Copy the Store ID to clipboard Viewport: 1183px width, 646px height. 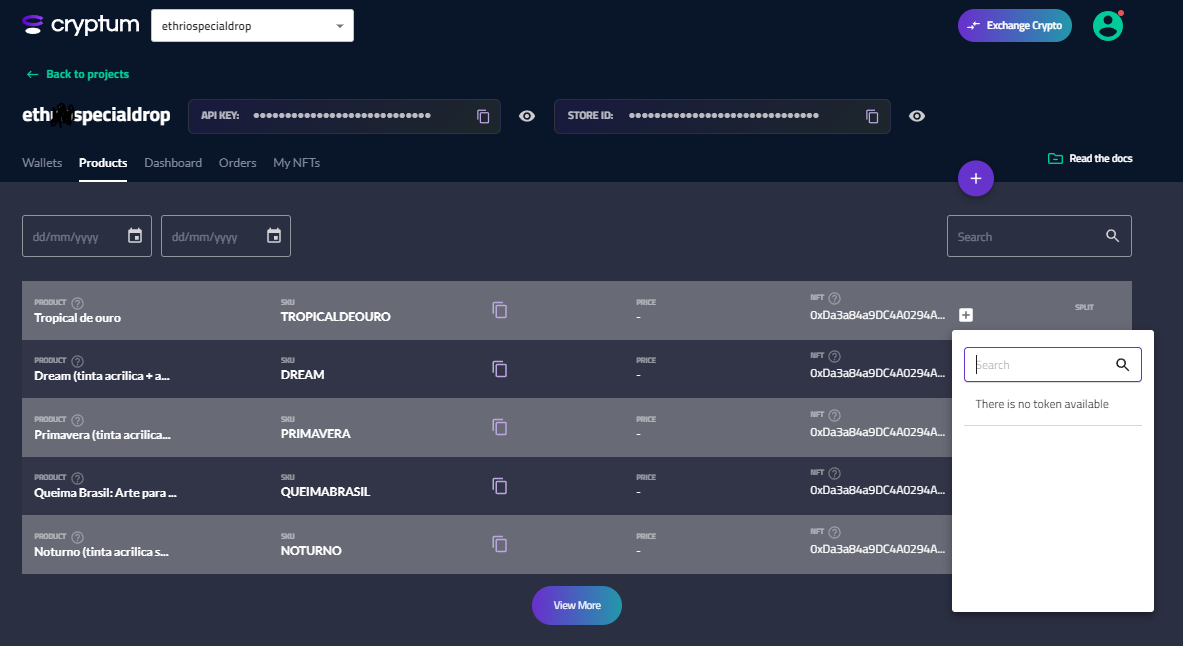click(x=872, y=116)
